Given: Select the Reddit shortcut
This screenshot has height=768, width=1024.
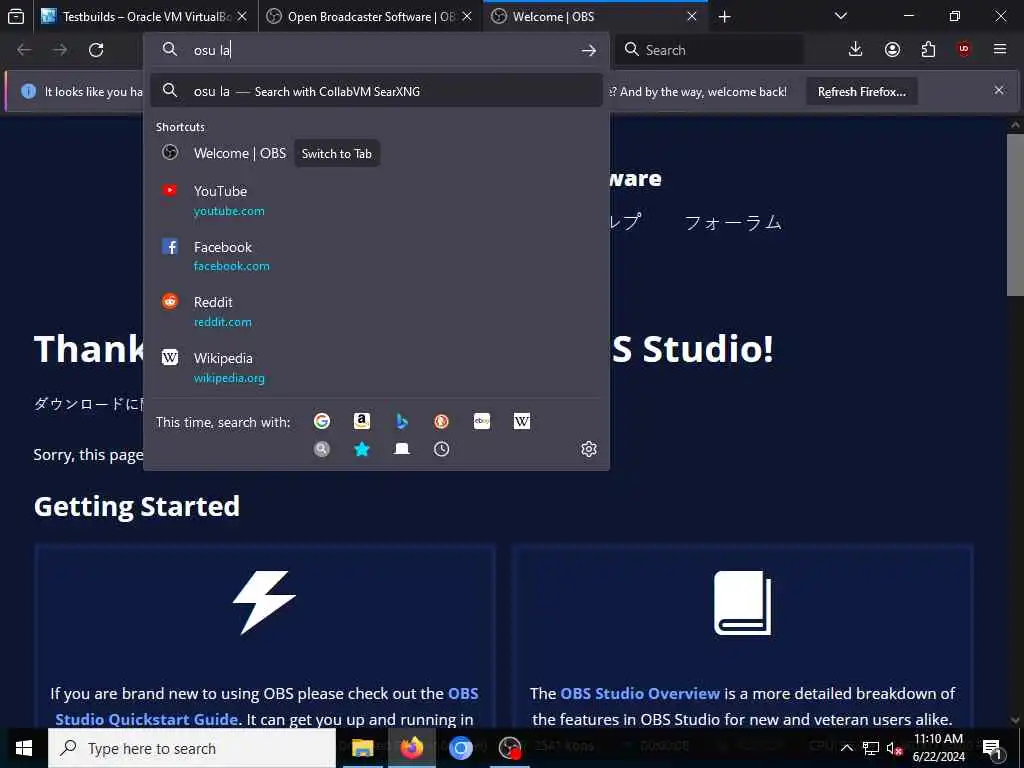Looking at the screenshot, I should tap(376, 311).
